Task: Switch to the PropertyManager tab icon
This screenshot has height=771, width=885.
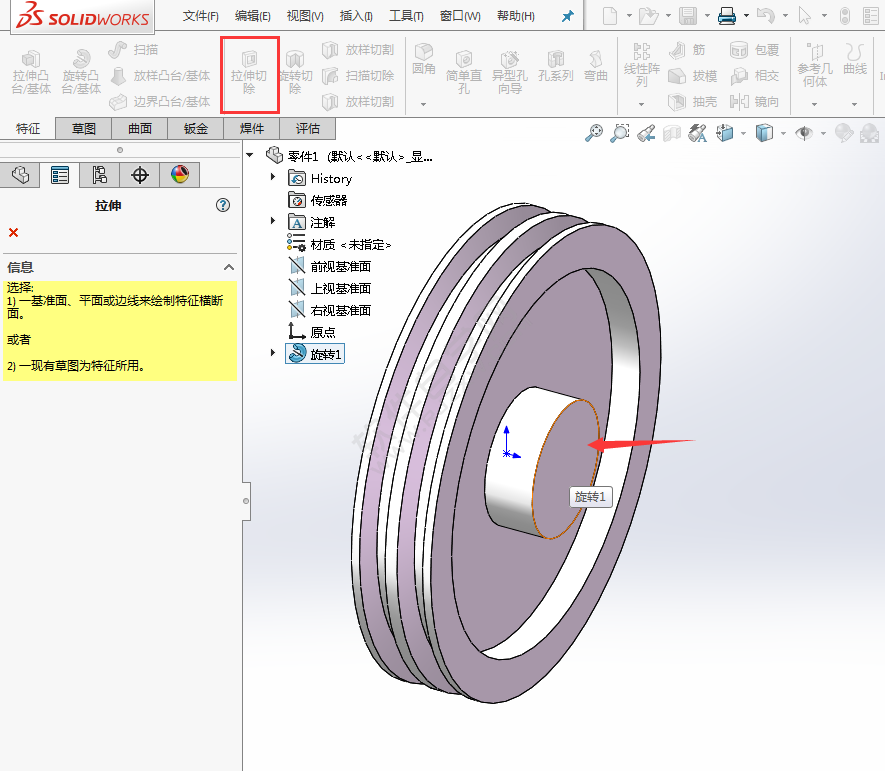Action: (x=60, y=175)
